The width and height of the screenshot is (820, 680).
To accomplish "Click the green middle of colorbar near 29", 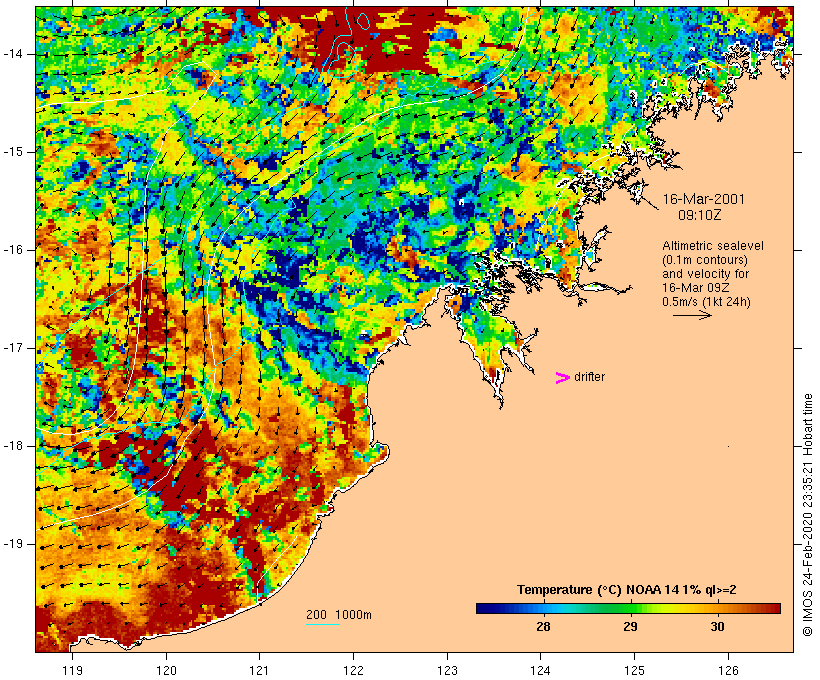I will pyautogui.click(x=630, y=608).
